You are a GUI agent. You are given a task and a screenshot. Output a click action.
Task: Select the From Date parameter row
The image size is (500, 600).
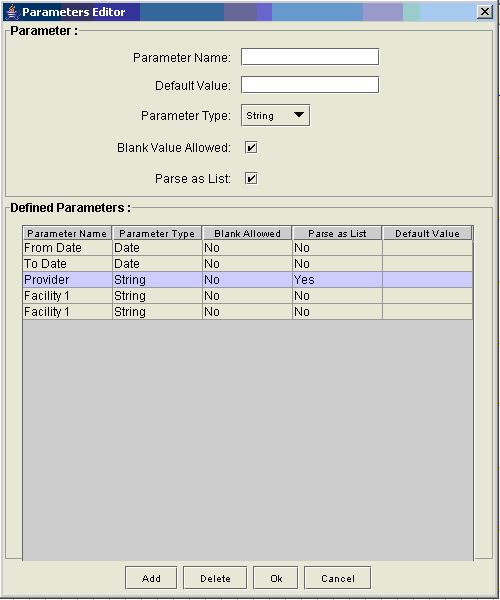248,248
